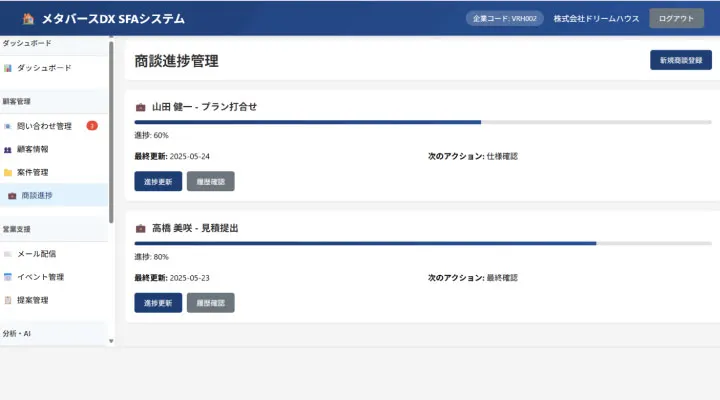Click the 80% progress bar of 高橋 美咲
The width and height of the screenshot is (720, 400).
point(423,243)
